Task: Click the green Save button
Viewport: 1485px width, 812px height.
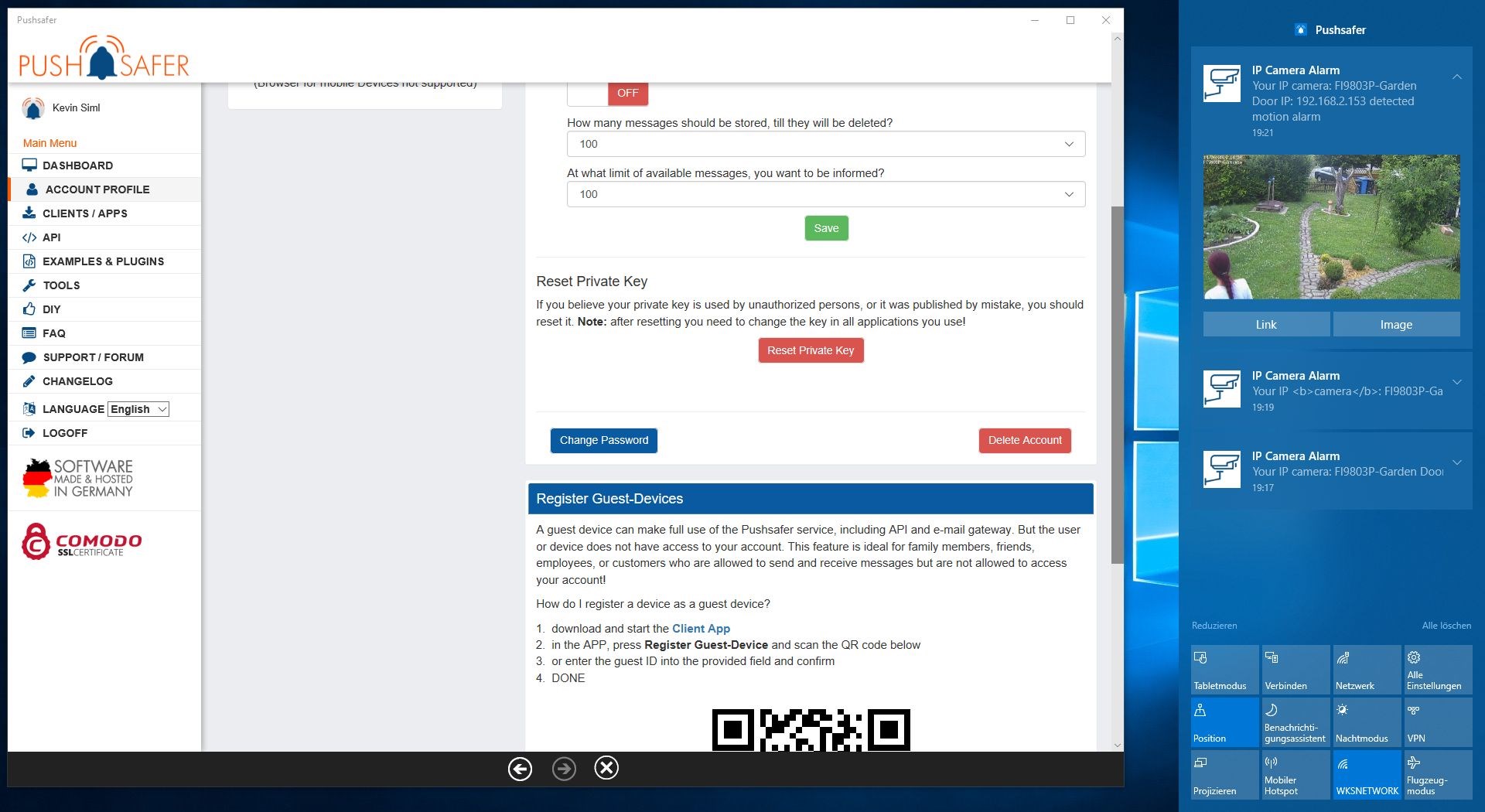Action: pos(826,228)
